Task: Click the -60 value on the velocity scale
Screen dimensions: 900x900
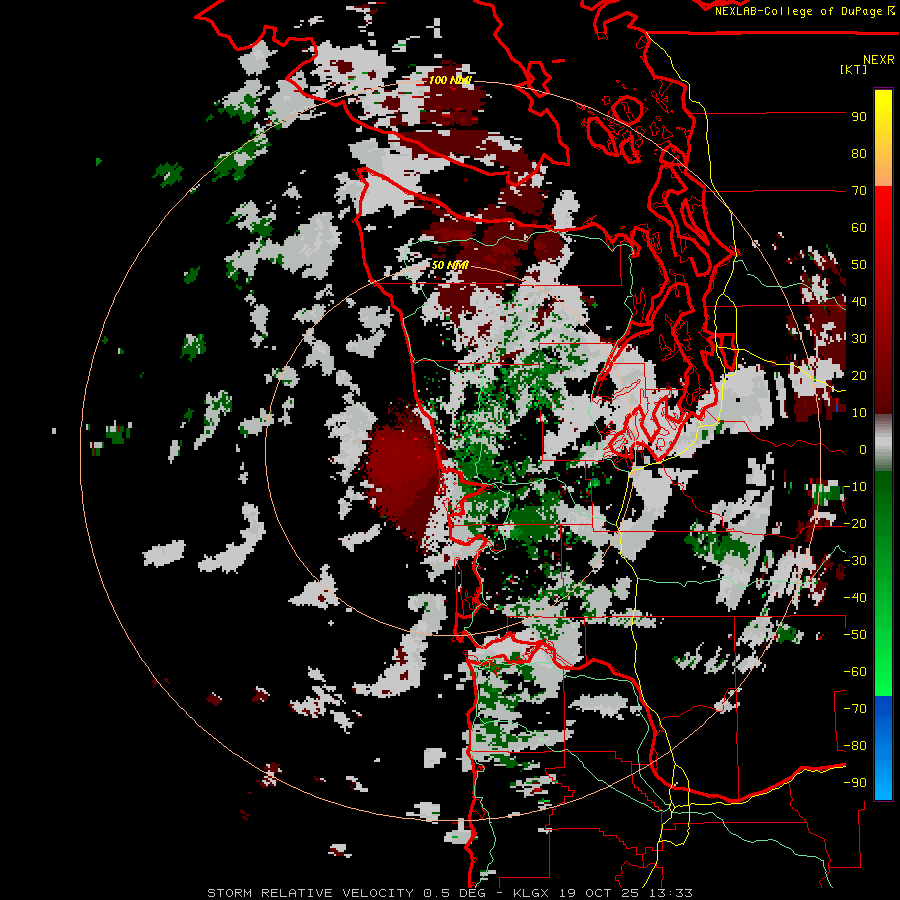Action: [x=855, y=672]
